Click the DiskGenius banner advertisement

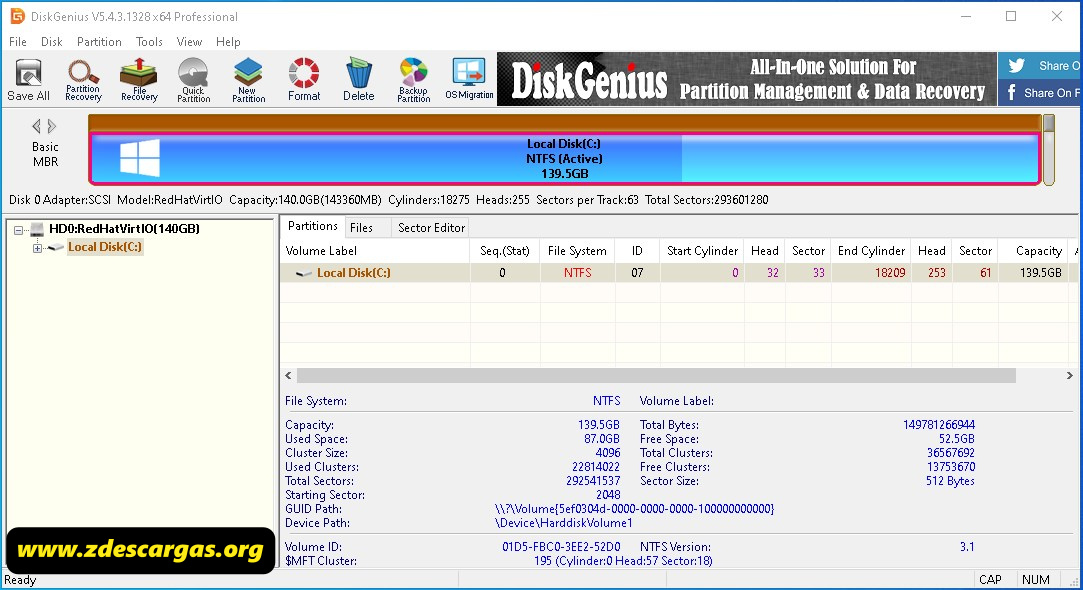coord(747,79)
